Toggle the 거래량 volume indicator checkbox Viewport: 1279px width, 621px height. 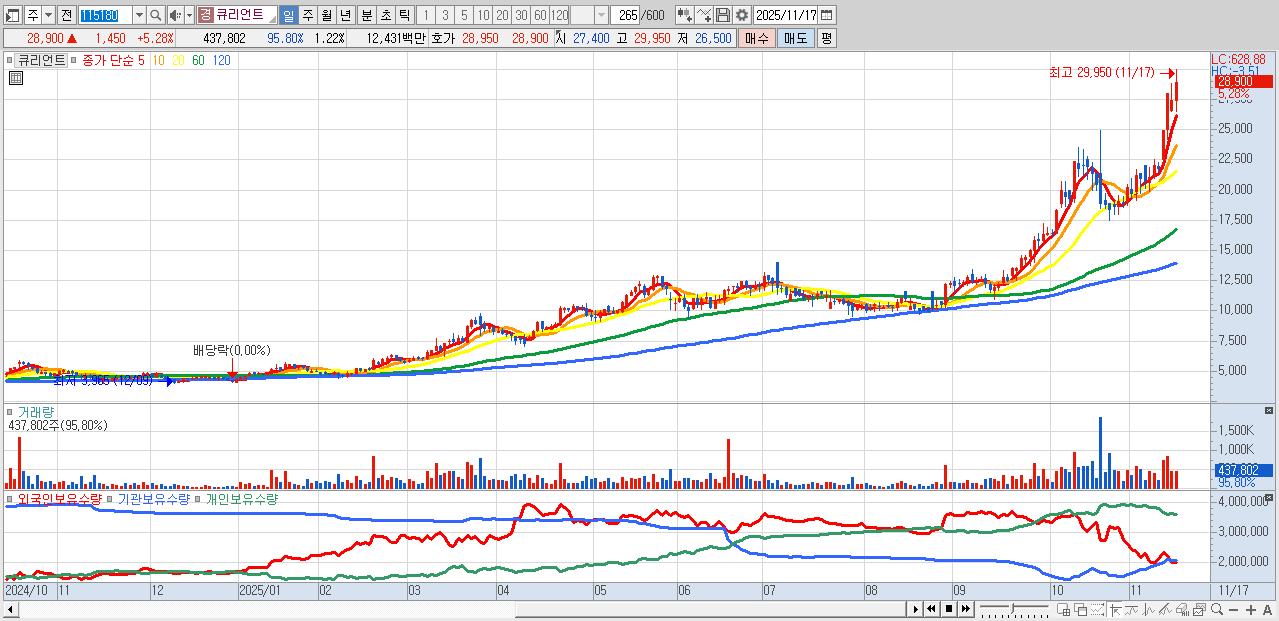(x=11, y=412)
